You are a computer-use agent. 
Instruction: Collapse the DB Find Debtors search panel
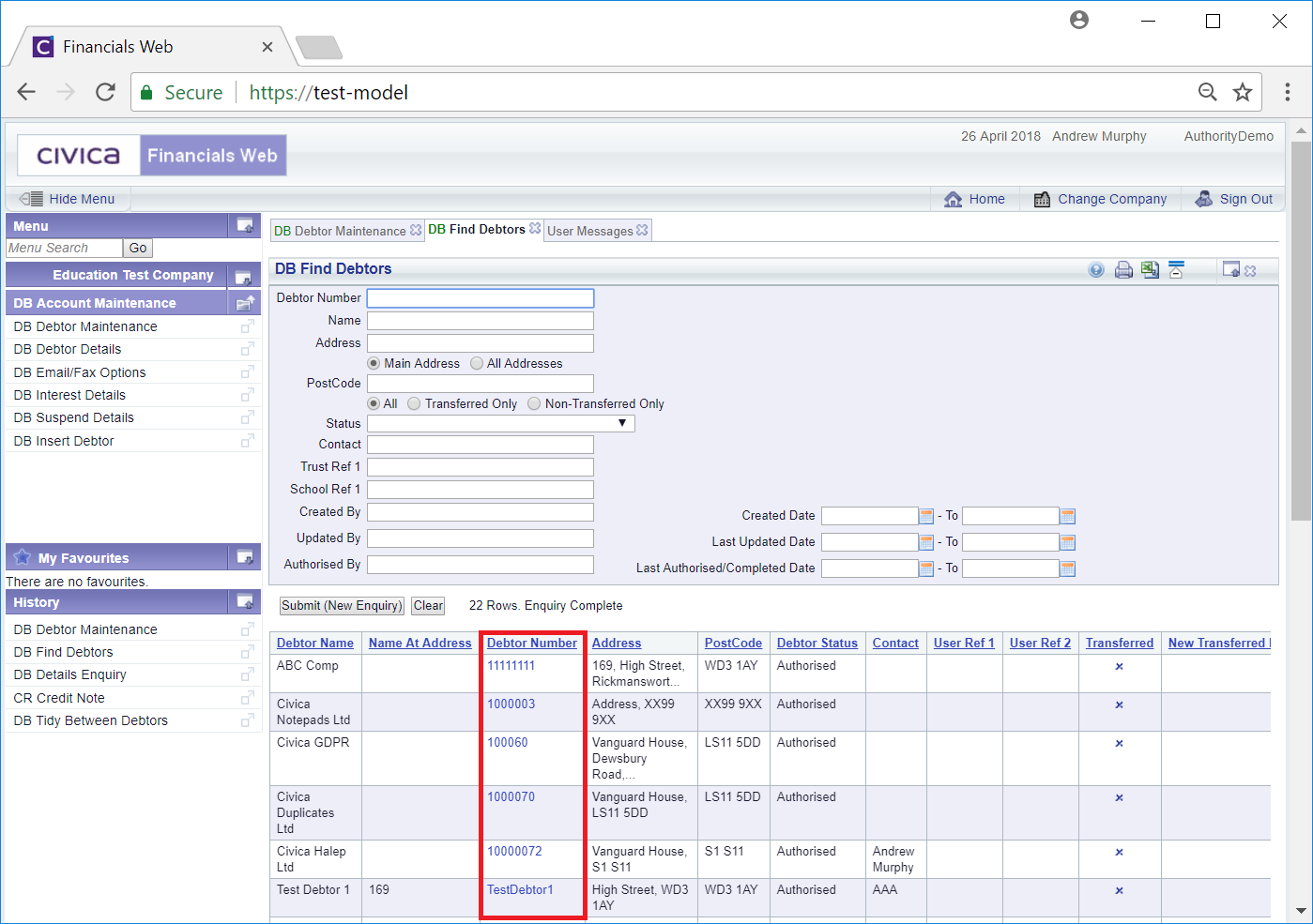point(1176,270)
